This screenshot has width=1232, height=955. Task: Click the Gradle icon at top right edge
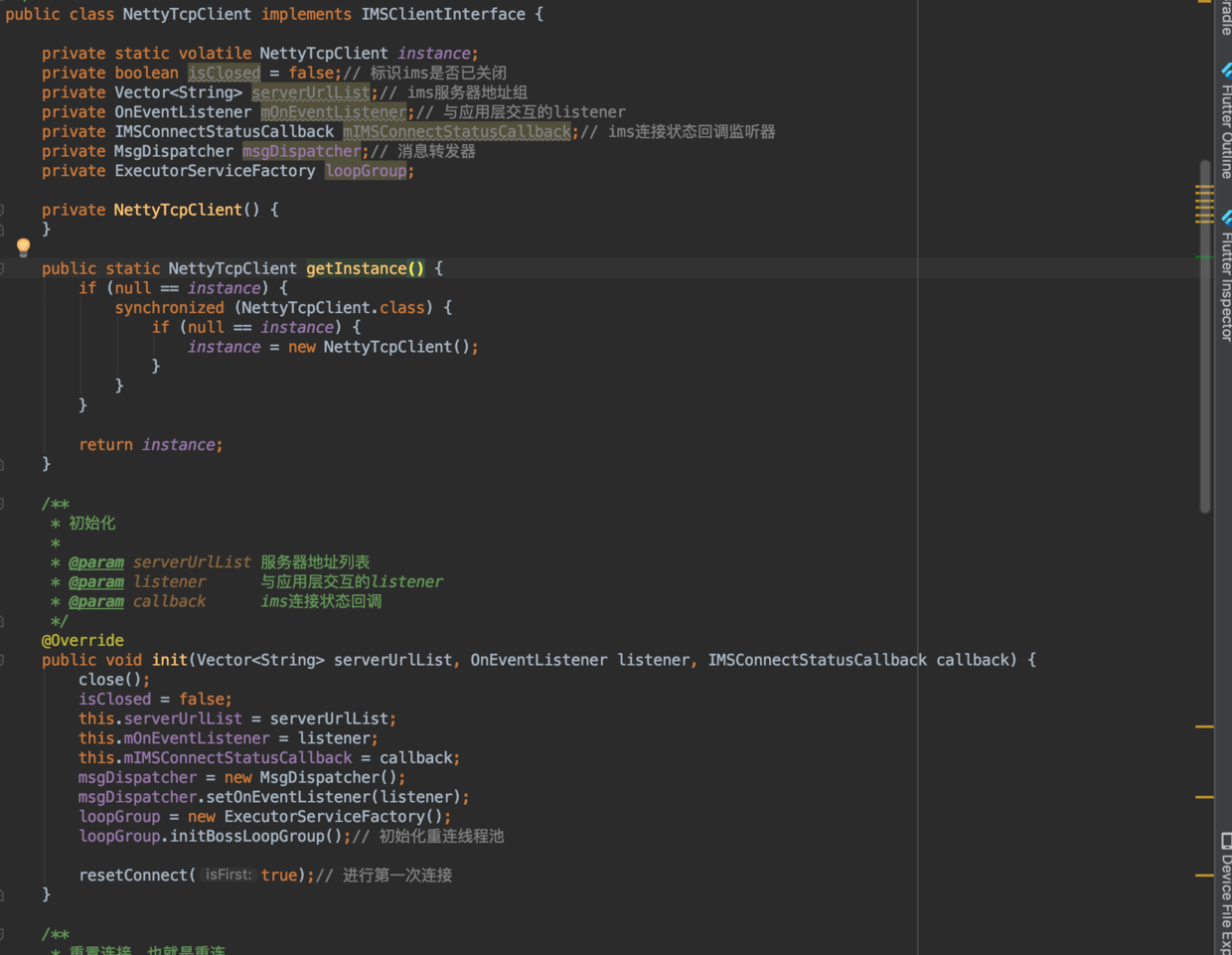point(1224,15)
